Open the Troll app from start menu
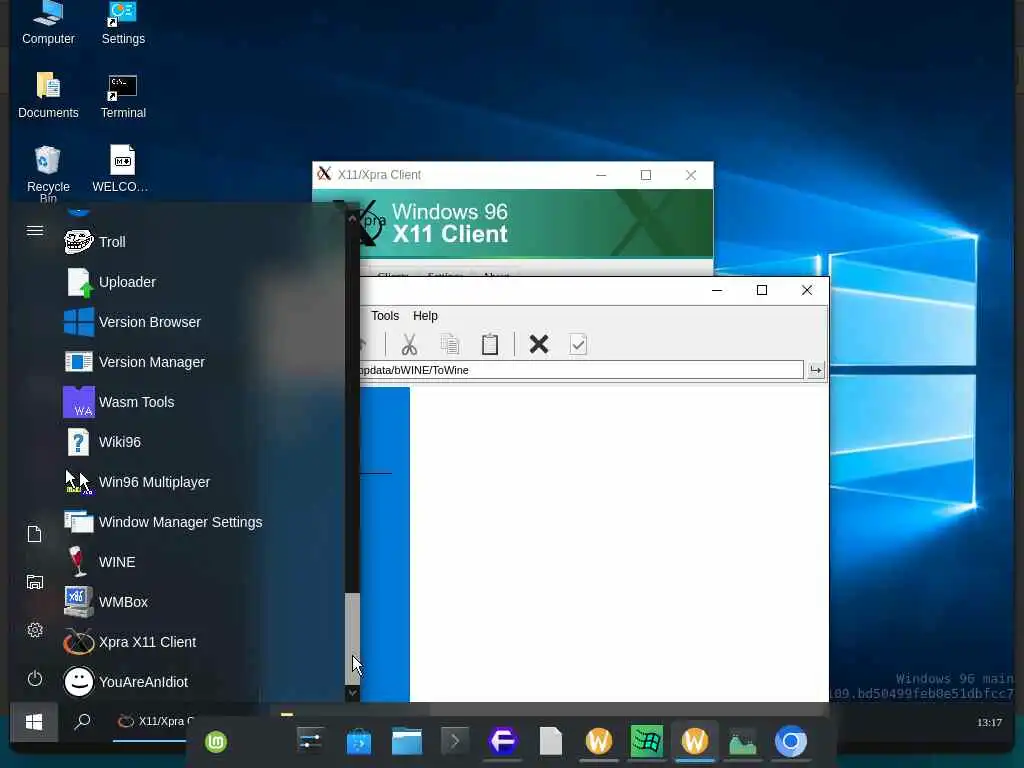 pos(95,242)
